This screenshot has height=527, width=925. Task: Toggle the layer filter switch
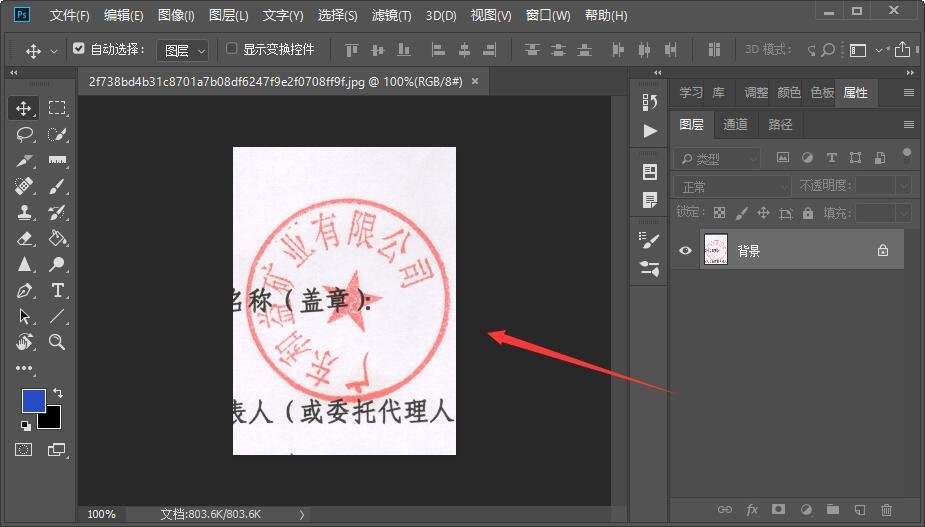tap(907, 155)
